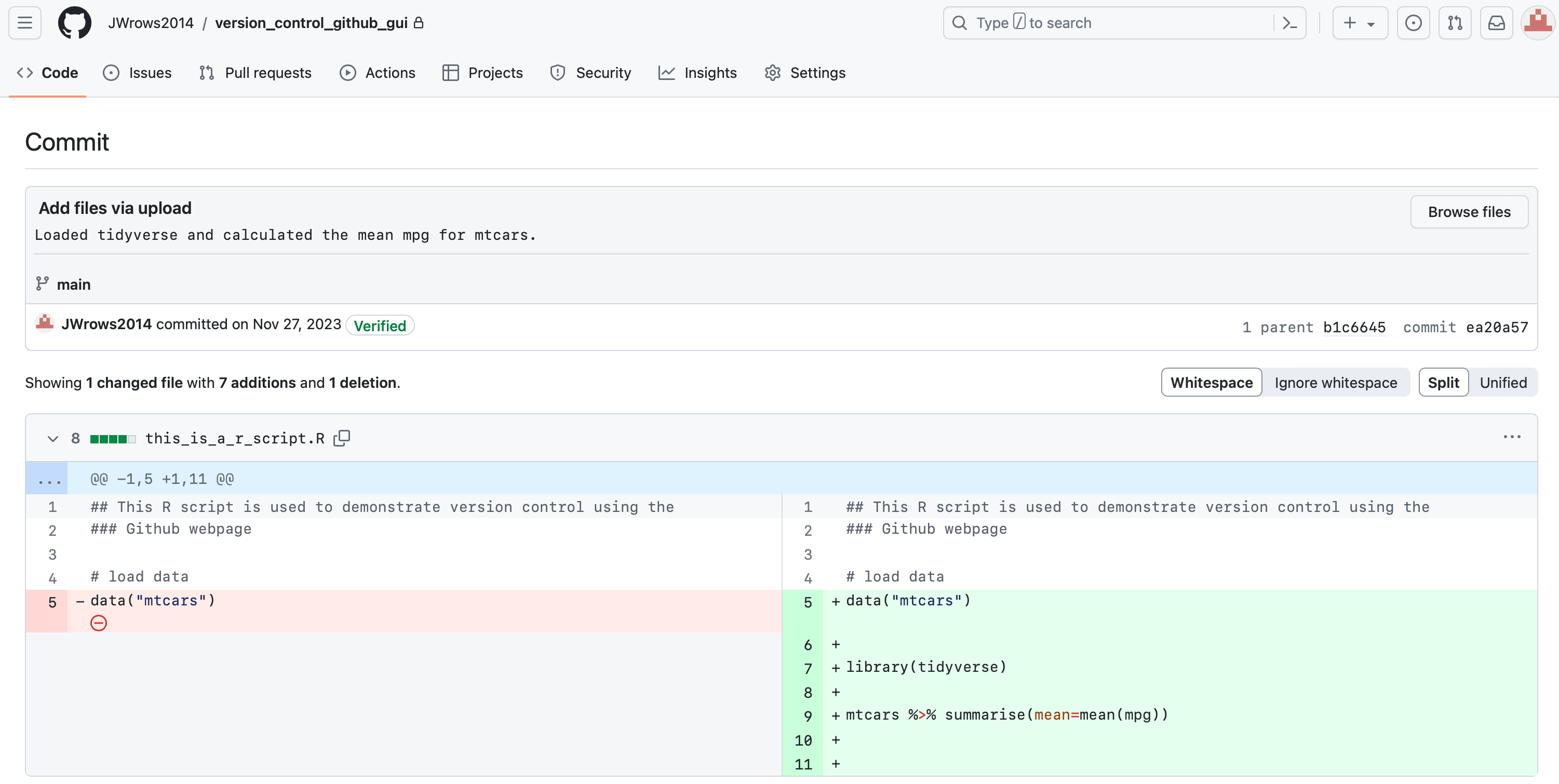Copy the this_is_a_r_script.R file path
This screenshot has height=784, width=1559.
342,438
